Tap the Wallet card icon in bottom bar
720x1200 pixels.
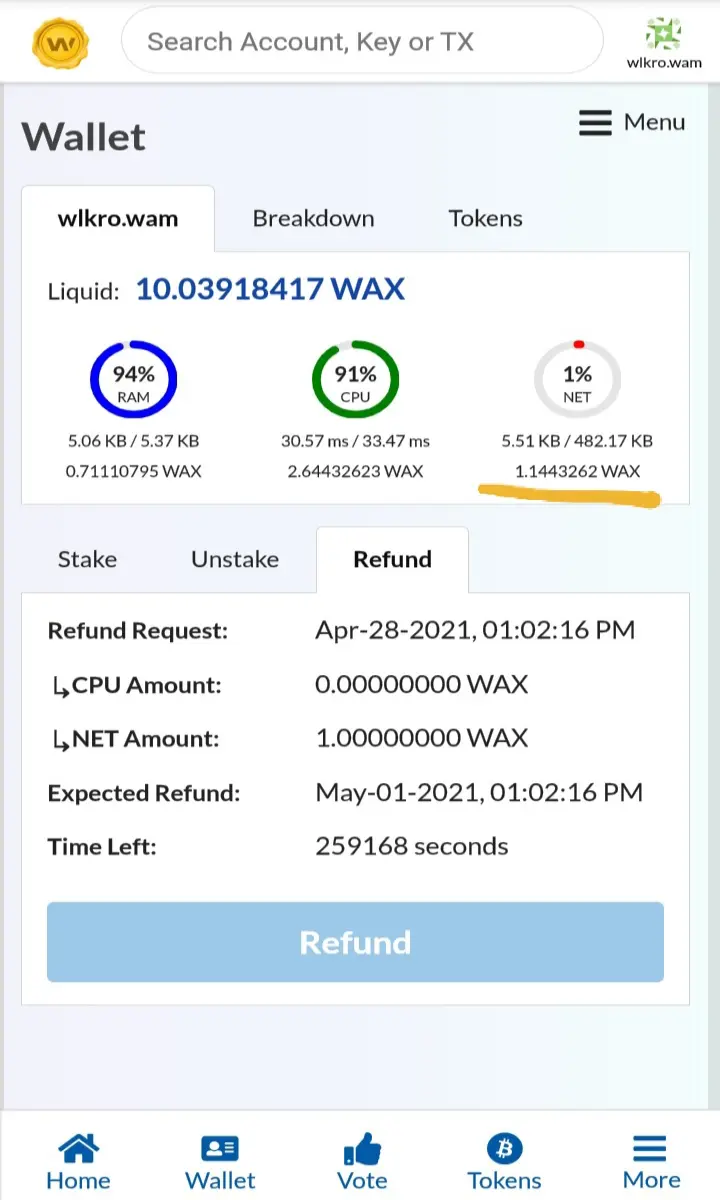[x=220, y=1148]
